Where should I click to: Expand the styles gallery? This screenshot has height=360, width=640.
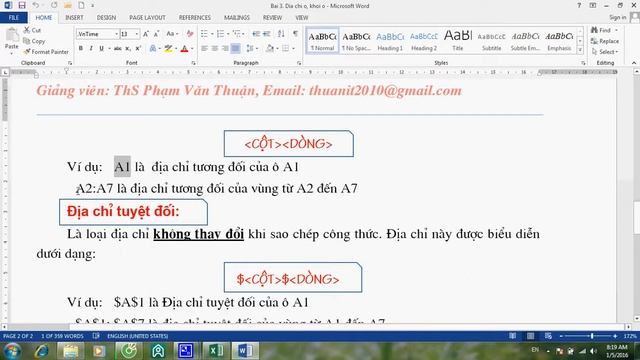tap(580, 50)
